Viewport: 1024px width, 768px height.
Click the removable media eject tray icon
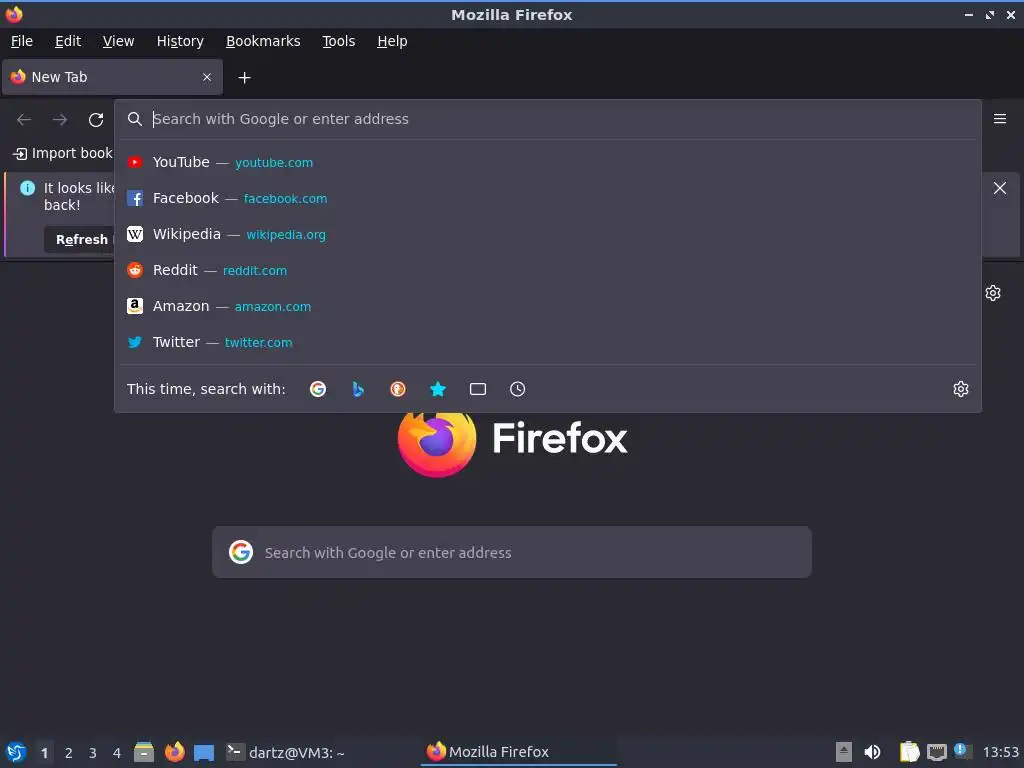(x=844, y=752)
